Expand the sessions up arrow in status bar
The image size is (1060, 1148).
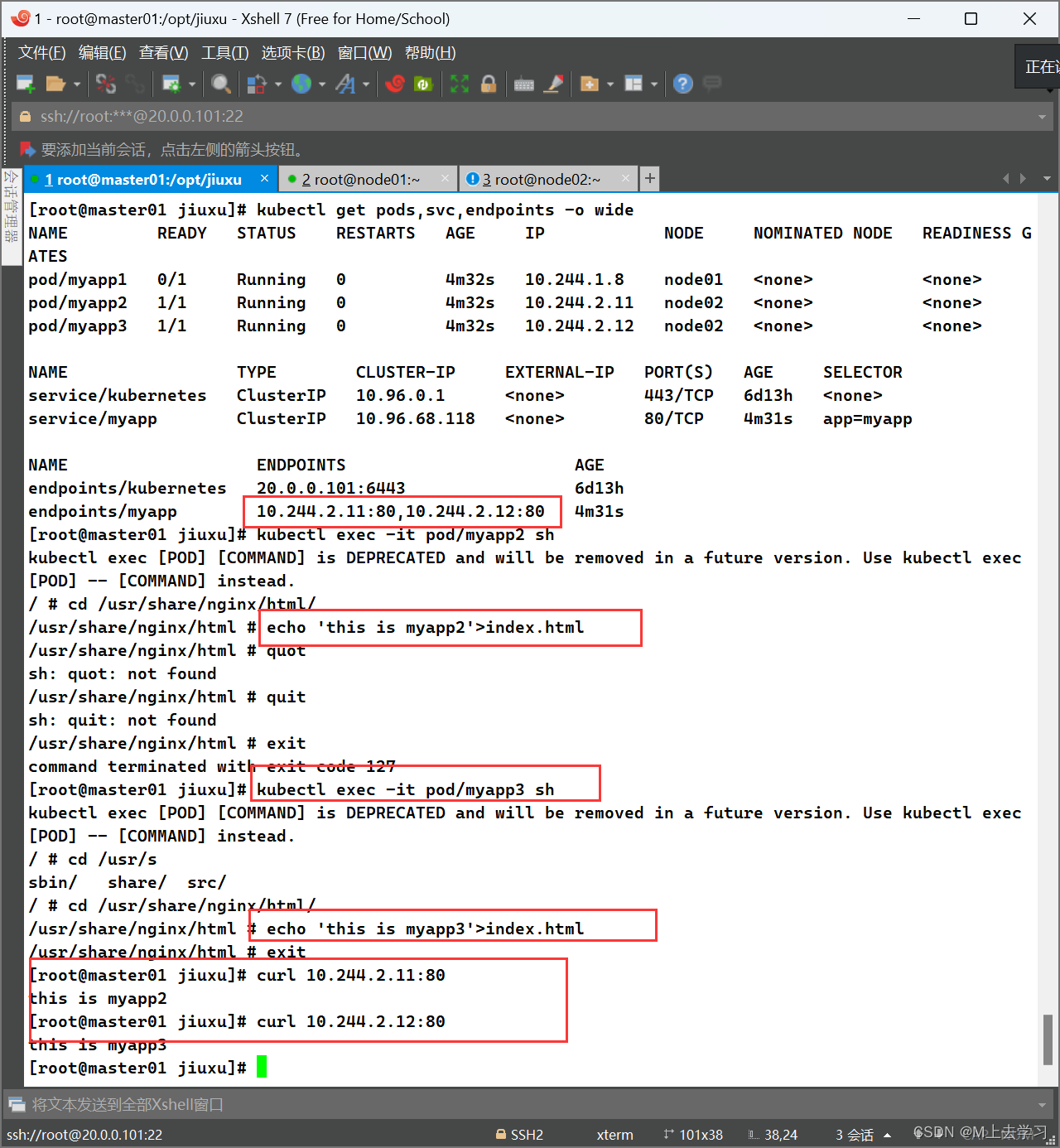pyautogui.click(x=888, y=1135)
